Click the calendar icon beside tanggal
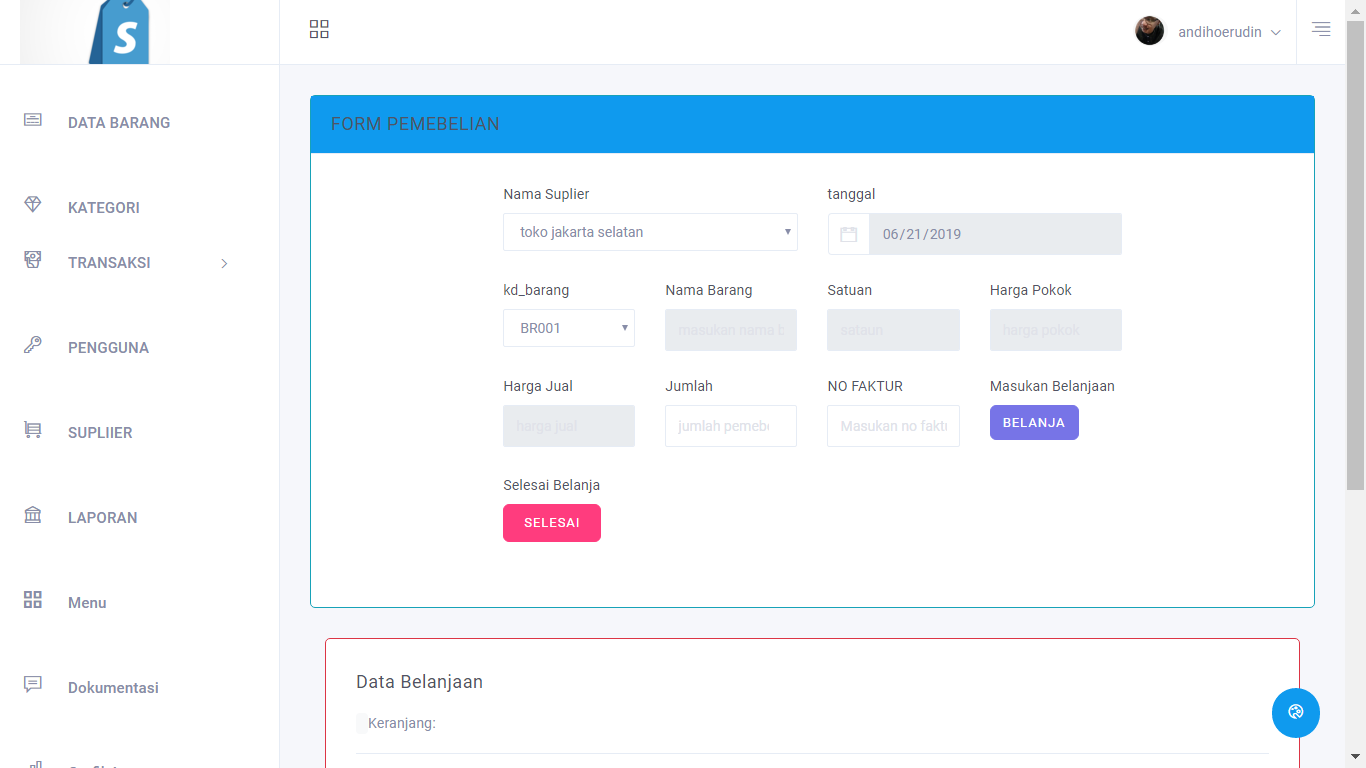The image size is (1366, 768). pyautogui.click(x=849, y=234)
